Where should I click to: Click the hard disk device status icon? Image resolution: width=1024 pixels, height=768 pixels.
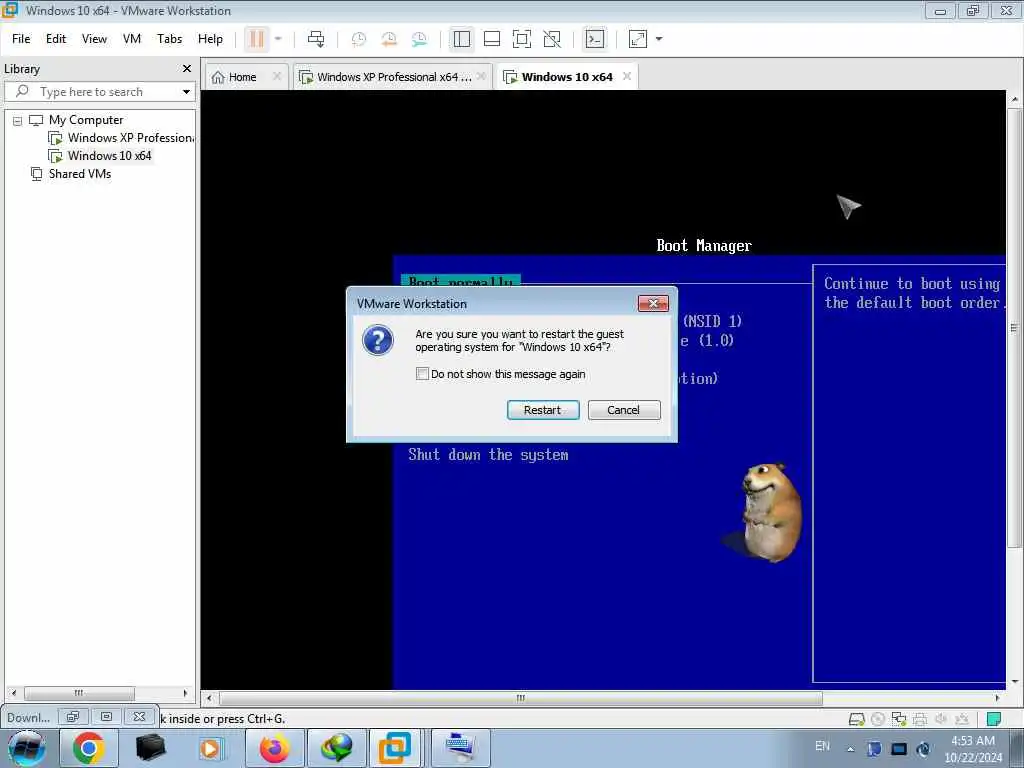point(856,719)
